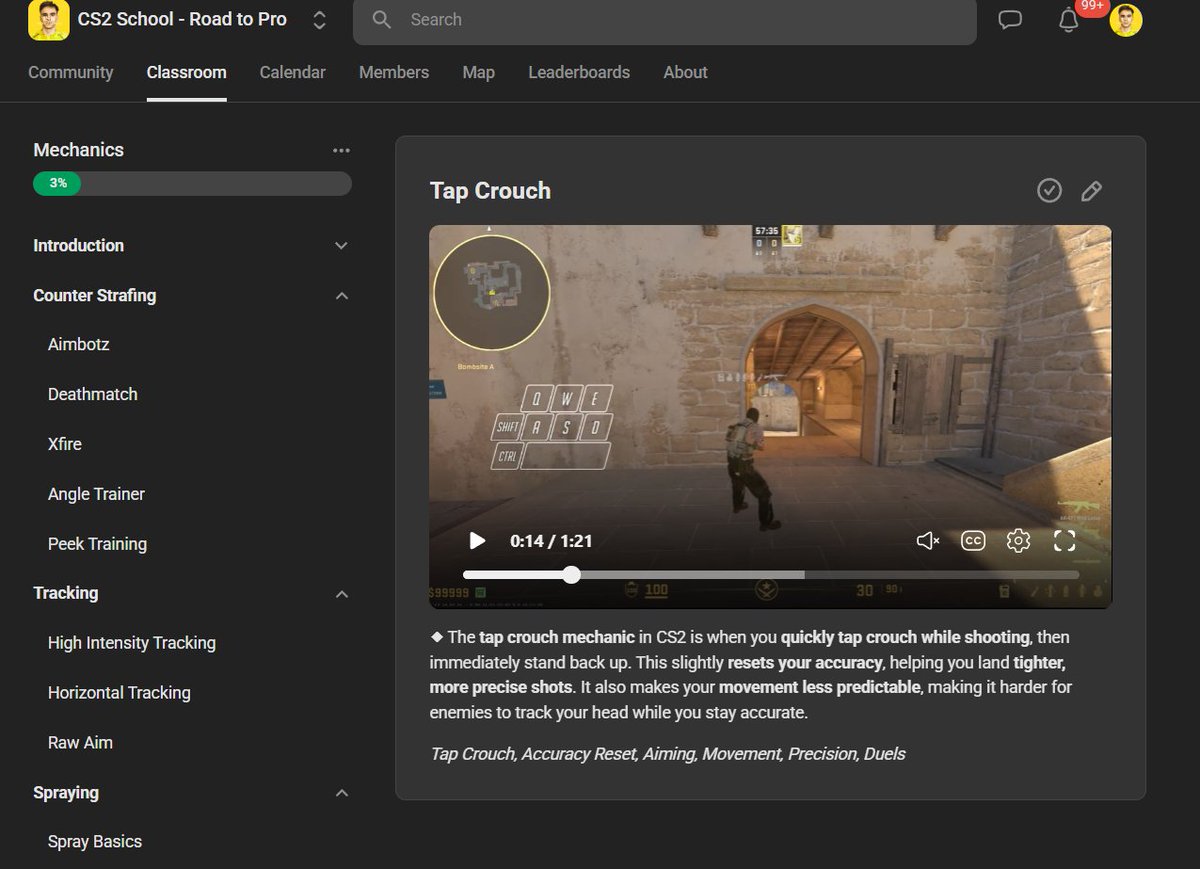
Task: Open the Peek Training lesson
Action: [x=97, y=544]
